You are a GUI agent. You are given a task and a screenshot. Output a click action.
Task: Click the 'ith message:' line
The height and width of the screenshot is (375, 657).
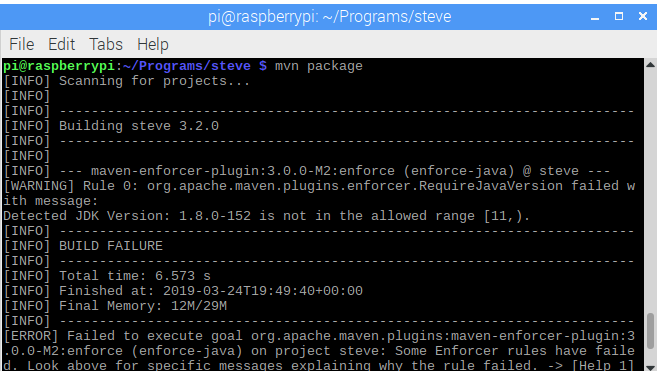coord(50,201)
